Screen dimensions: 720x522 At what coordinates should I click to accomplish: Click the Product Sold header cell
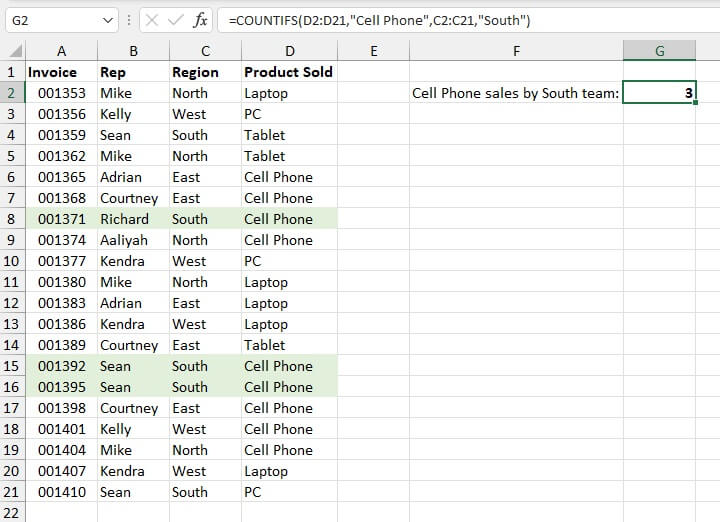click(x=288, y=72)
